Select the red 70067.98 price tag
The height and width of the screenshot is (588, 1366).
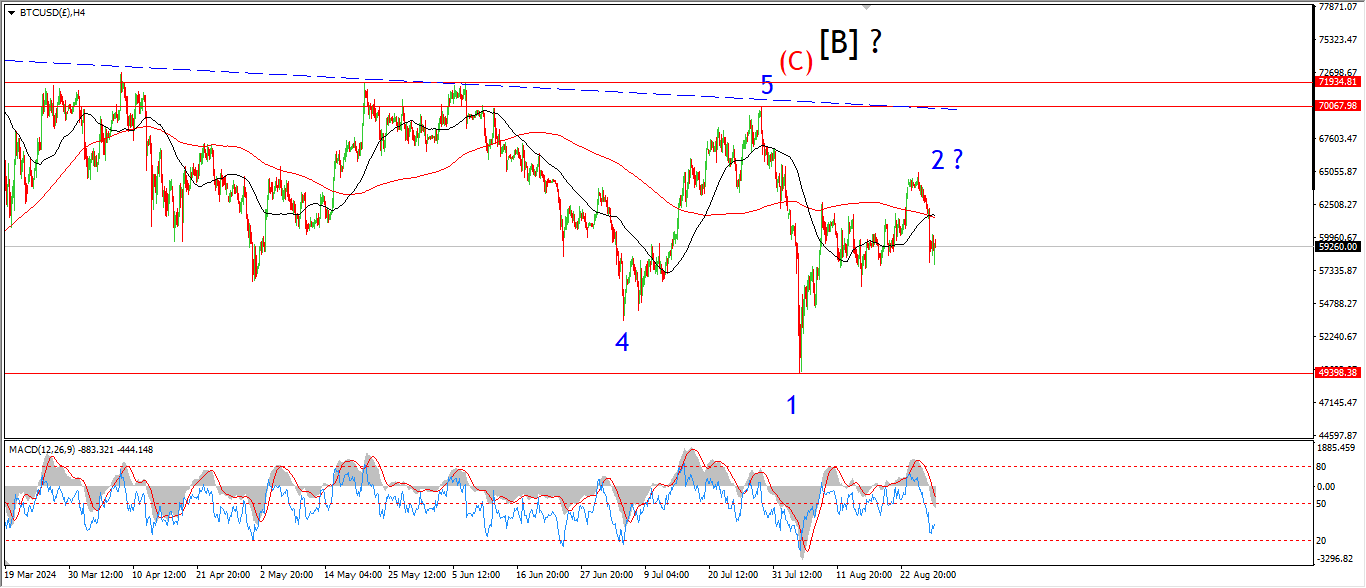pos(1337,106)
